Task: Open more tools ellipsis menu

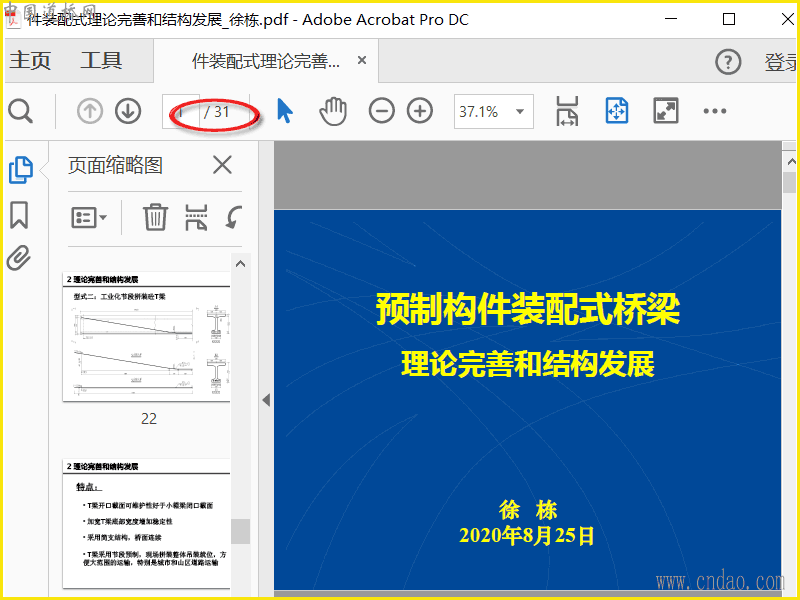Action: click(715, 111)
